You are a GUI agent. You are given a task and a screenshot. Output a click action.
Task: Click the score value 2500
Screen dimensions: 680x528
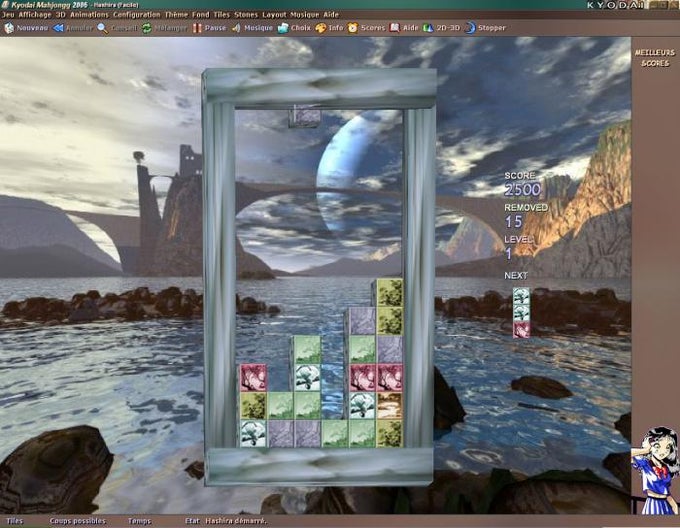[x=523, y=189]
